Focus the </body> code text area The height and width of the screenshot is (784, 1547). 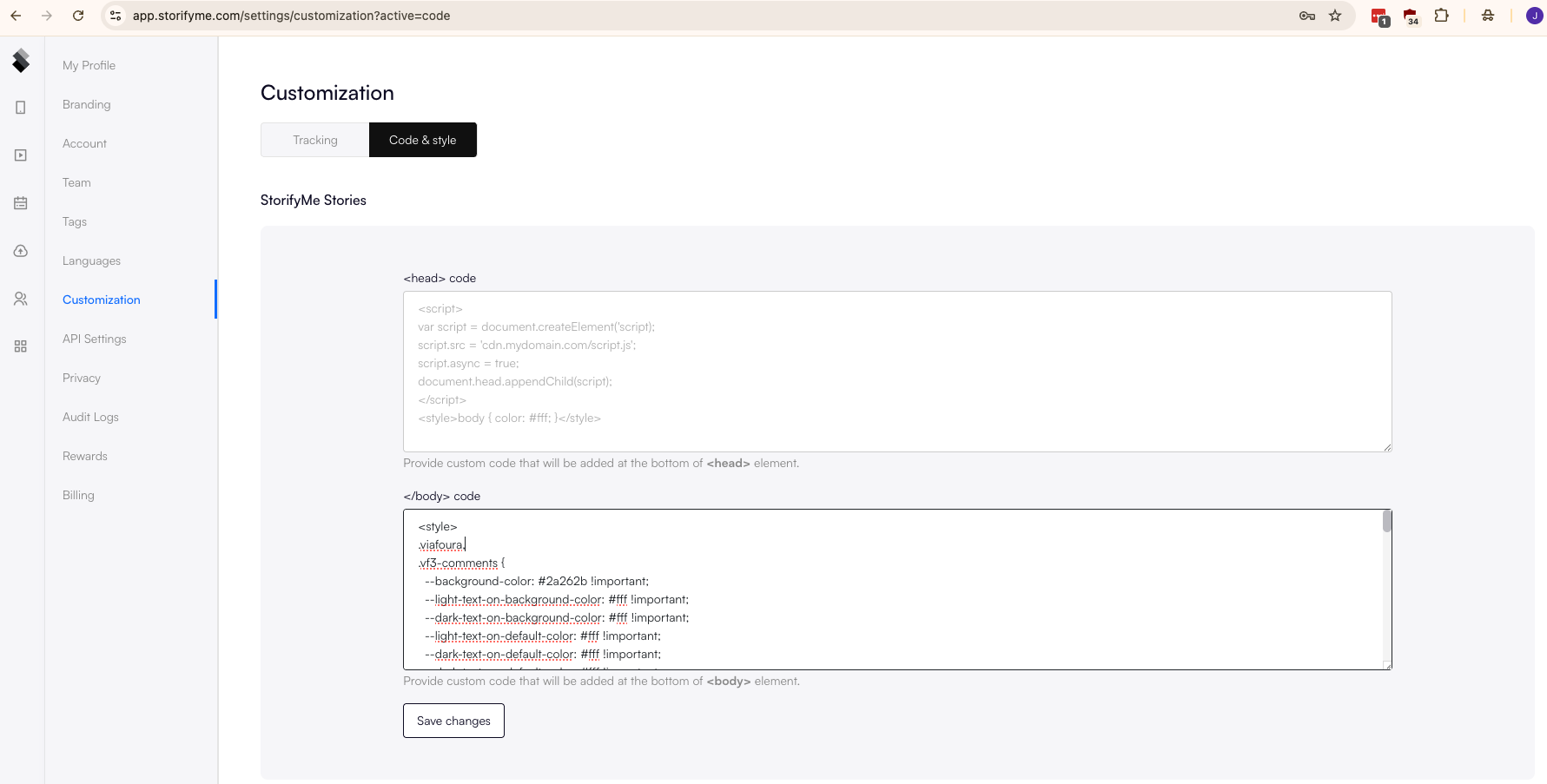click(897, 590)
